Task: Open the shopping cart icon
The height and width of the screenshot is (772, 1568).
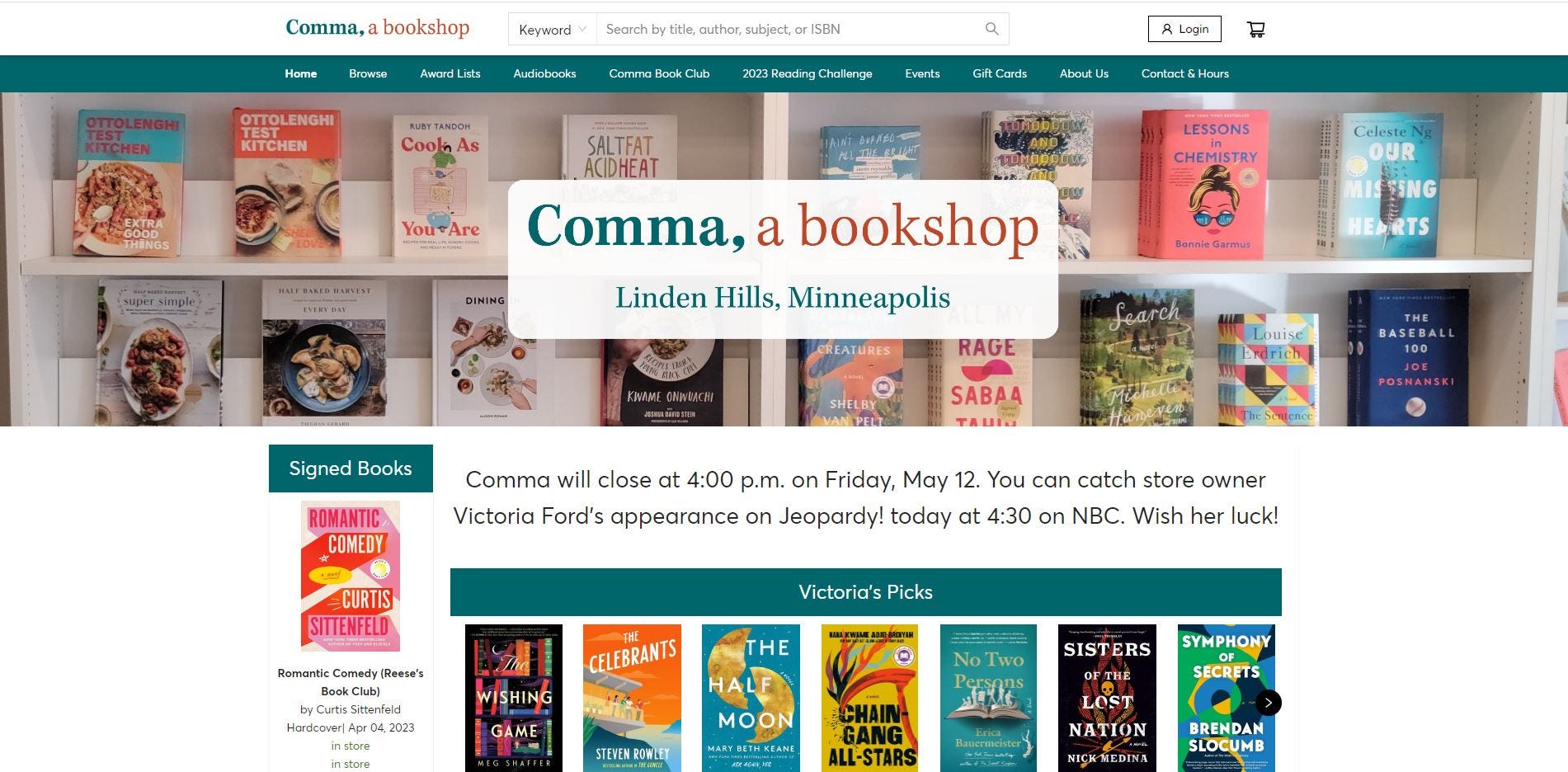Action: [1255, 30]
